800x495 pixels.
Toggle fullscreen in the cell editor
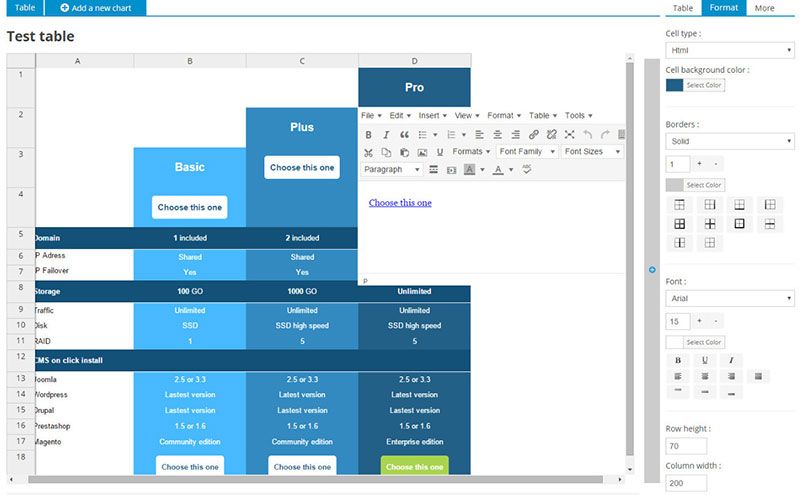[x=569, y=135]
